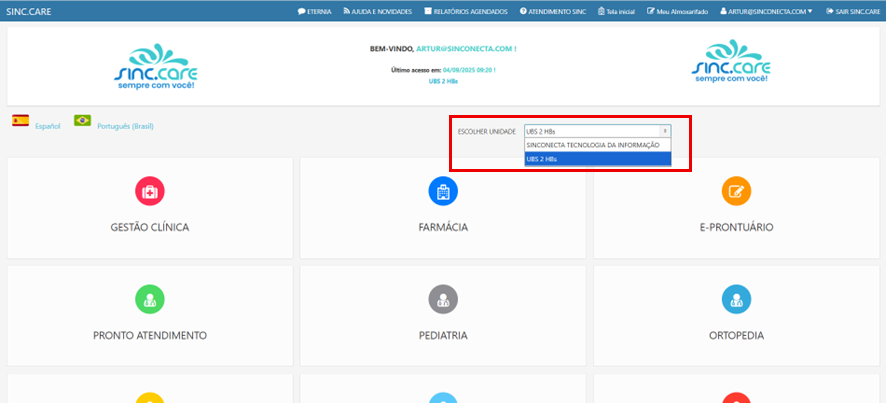Open the Gestão Clínica medical kit icon
The image size is (886, 403).
(x=150, y=191)
